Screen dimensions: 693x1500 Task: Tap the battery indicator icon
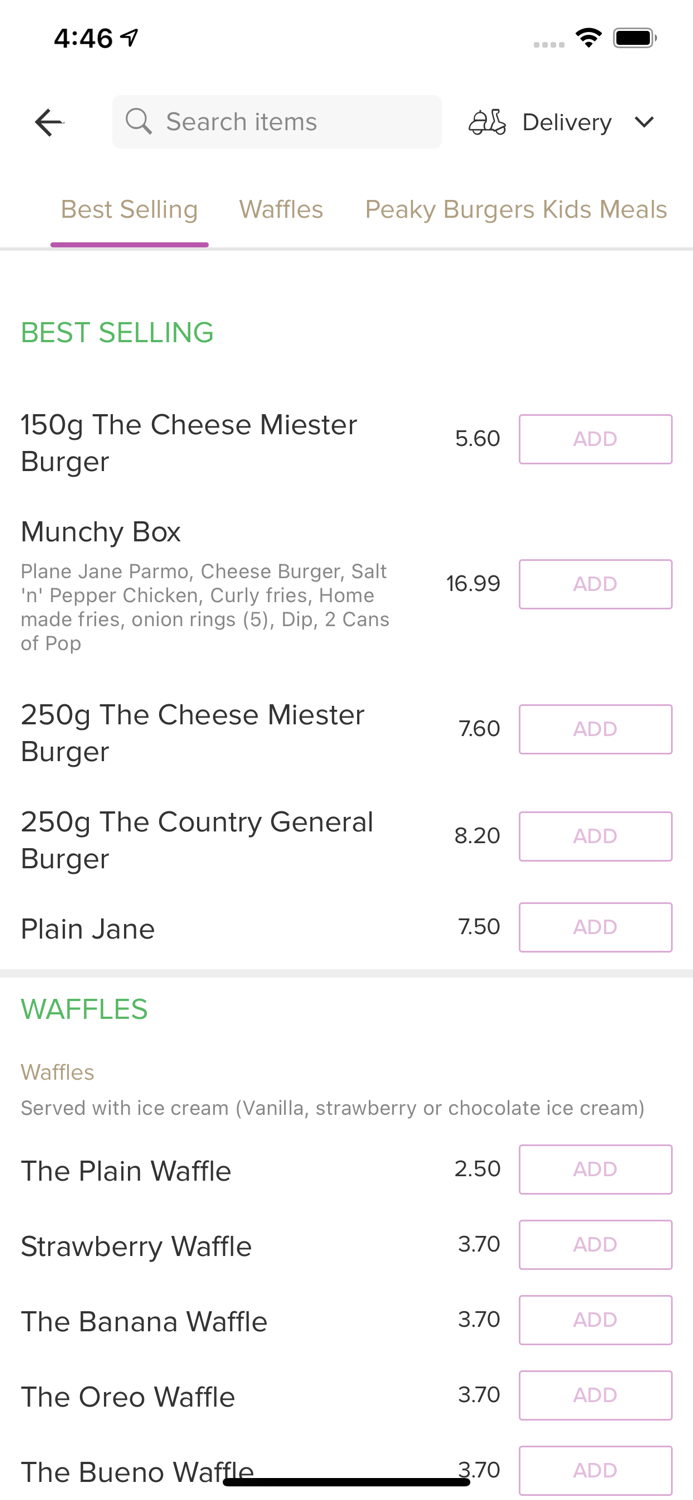tap(635, 36)
